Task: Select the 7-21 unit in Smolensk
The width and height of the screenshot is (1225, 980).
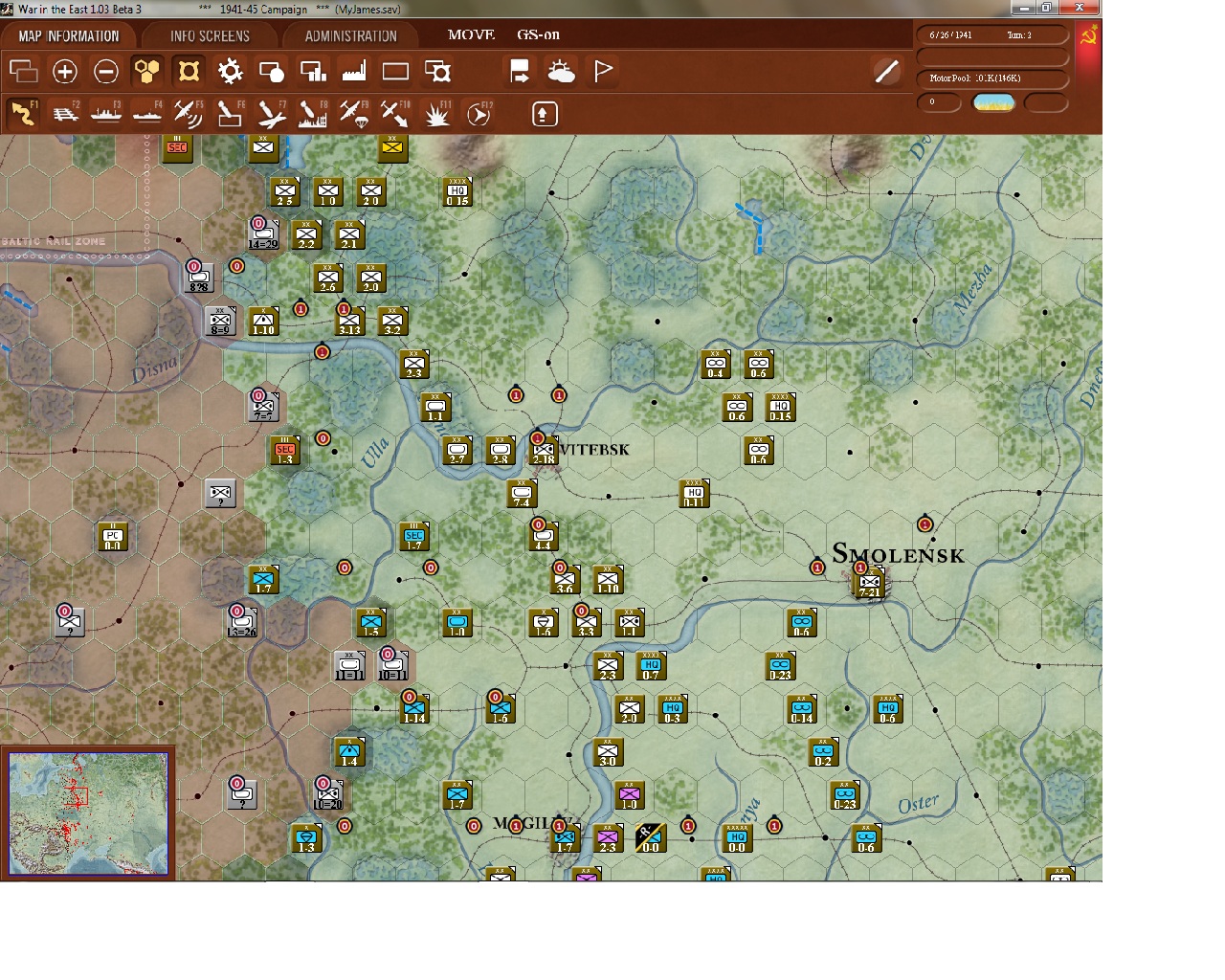Action: (869, 583)
